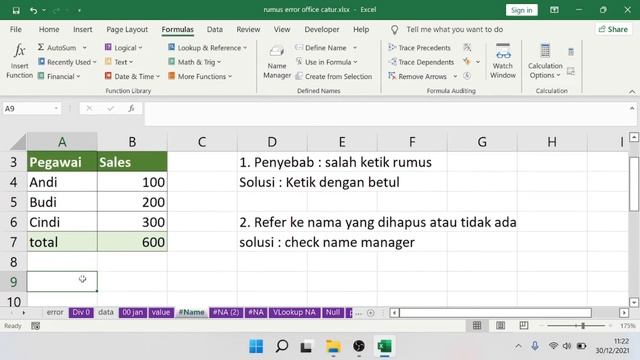This screenshot has height=360, width=640.
Task: Open the Name Manager
Action: 277,61
